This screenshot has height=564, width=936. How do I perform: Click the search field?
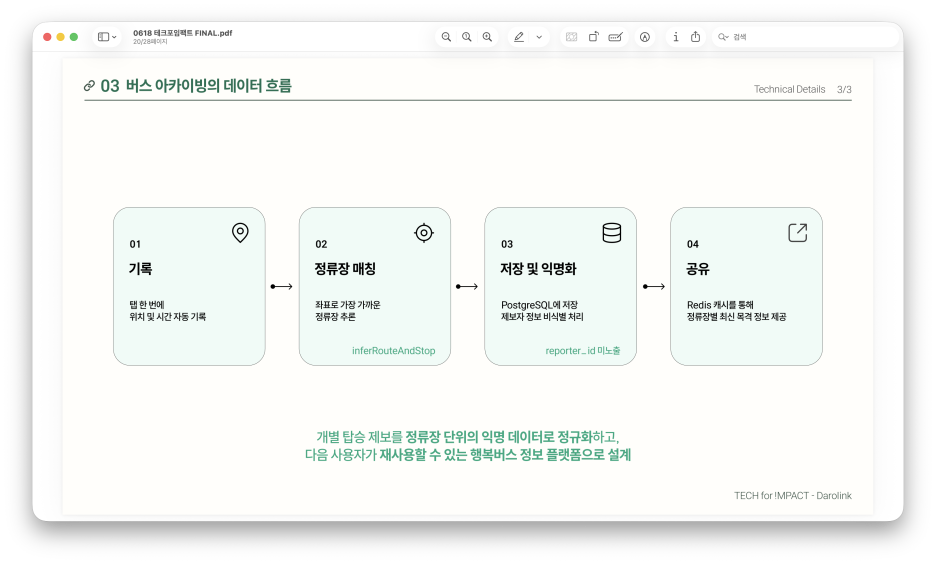[806, 37]
